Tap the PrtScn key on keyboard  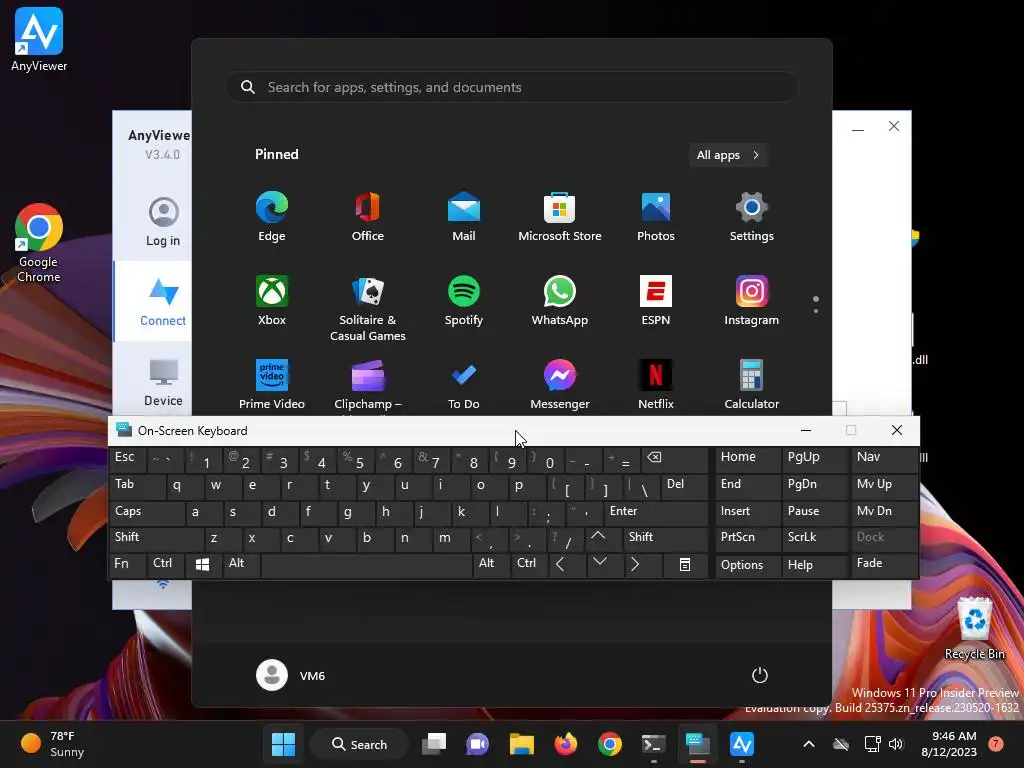[748, 539]
